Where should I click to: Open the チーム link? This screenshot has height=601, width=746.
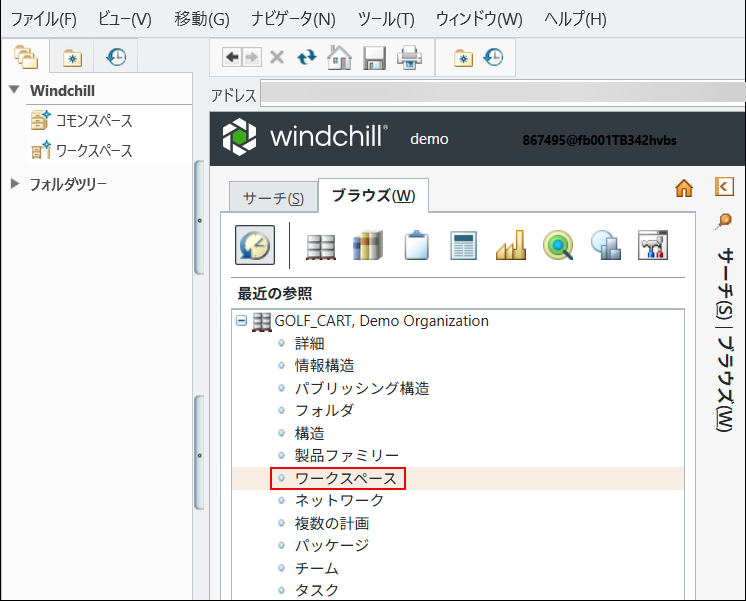coord(317,568)
